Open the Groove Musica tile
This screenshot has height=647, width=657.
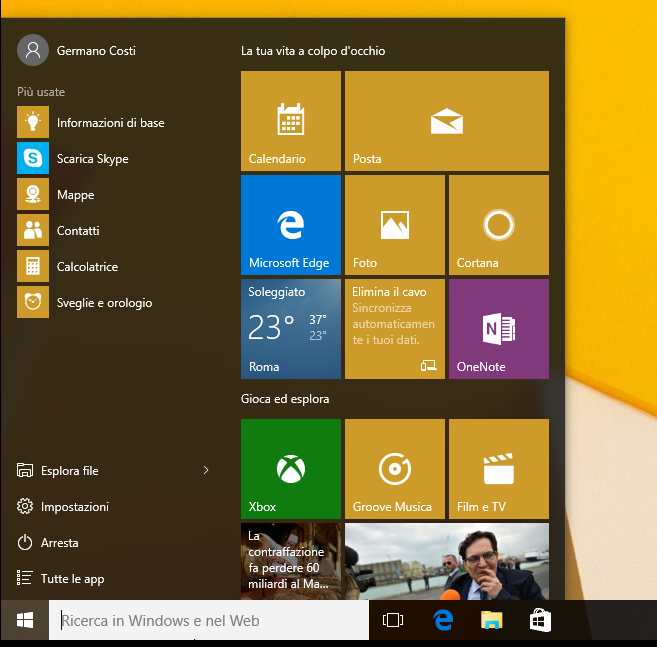pyautogui.click(x=395, y=469)
